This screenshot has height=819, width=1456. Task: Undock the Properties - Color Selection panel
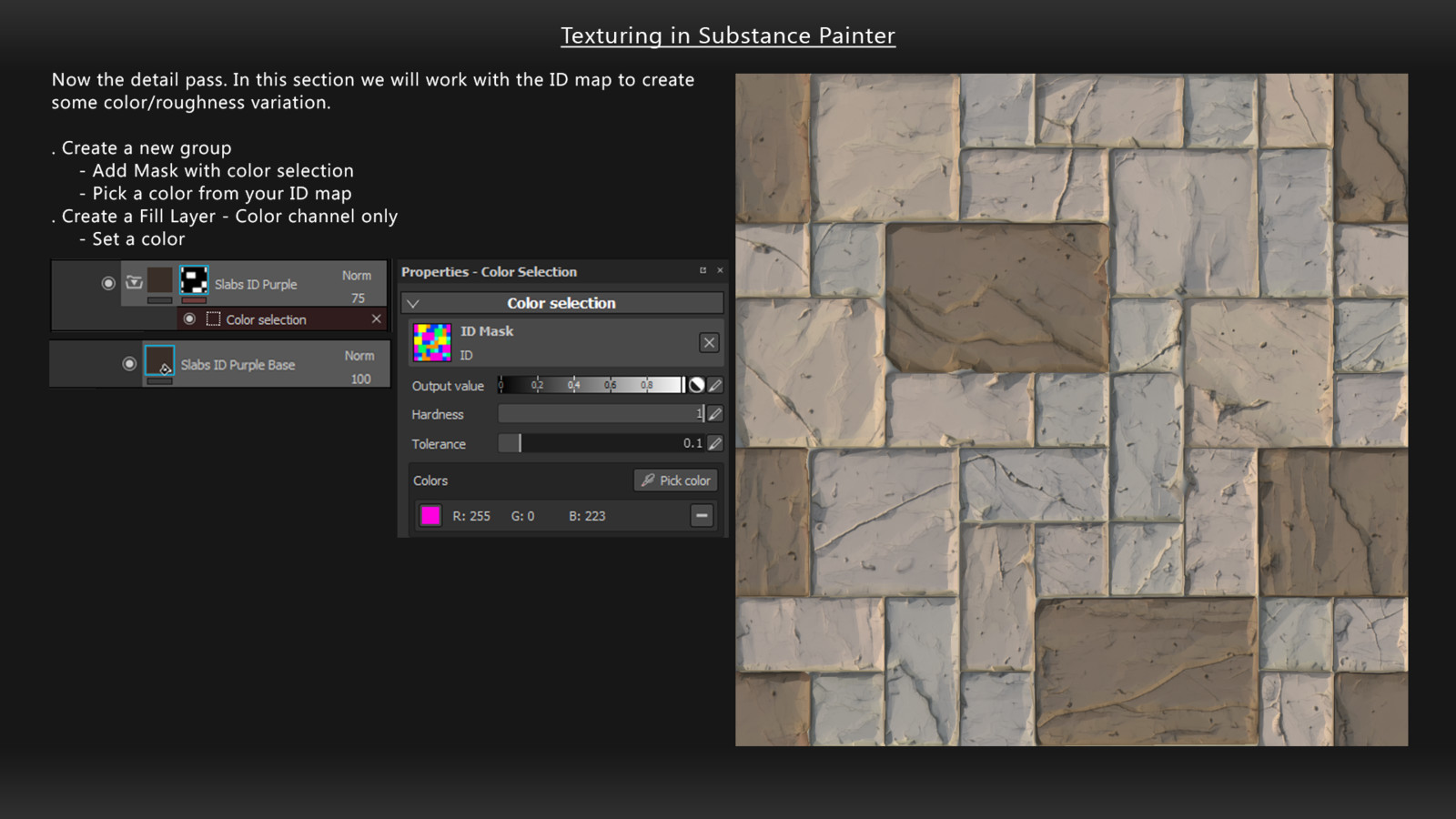point(703,270)
